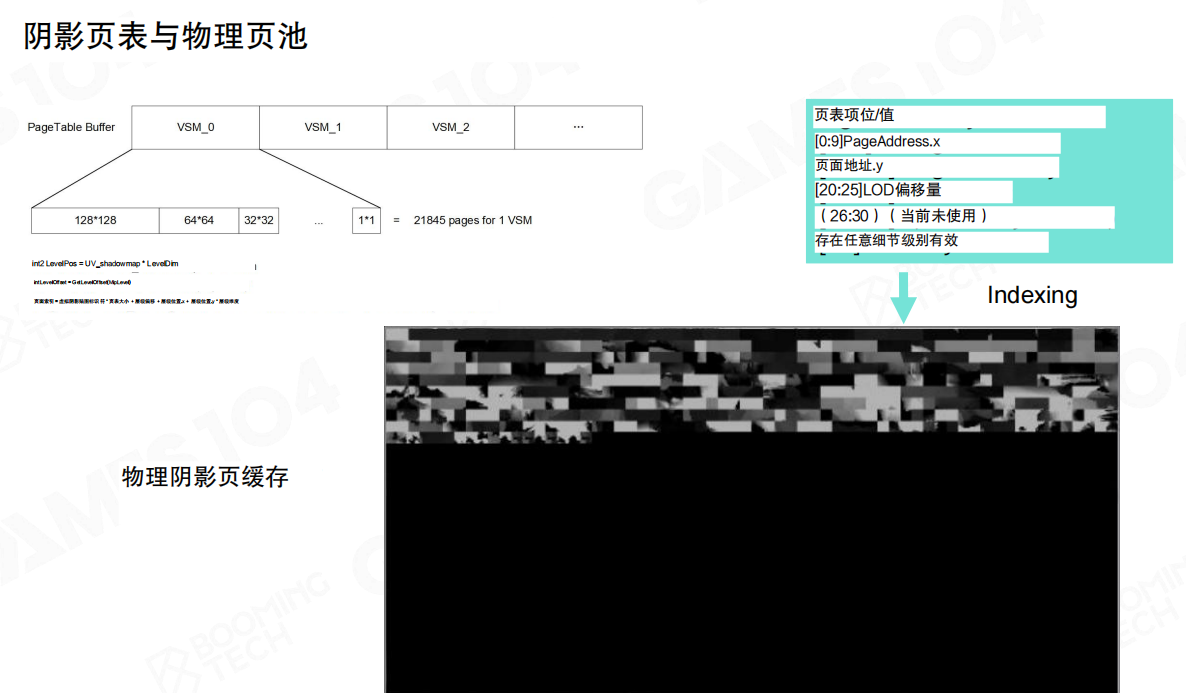Screen dimensions: 1186x693
Task: Click the VSM_2 buffer cell
Action: pos(451,128)
